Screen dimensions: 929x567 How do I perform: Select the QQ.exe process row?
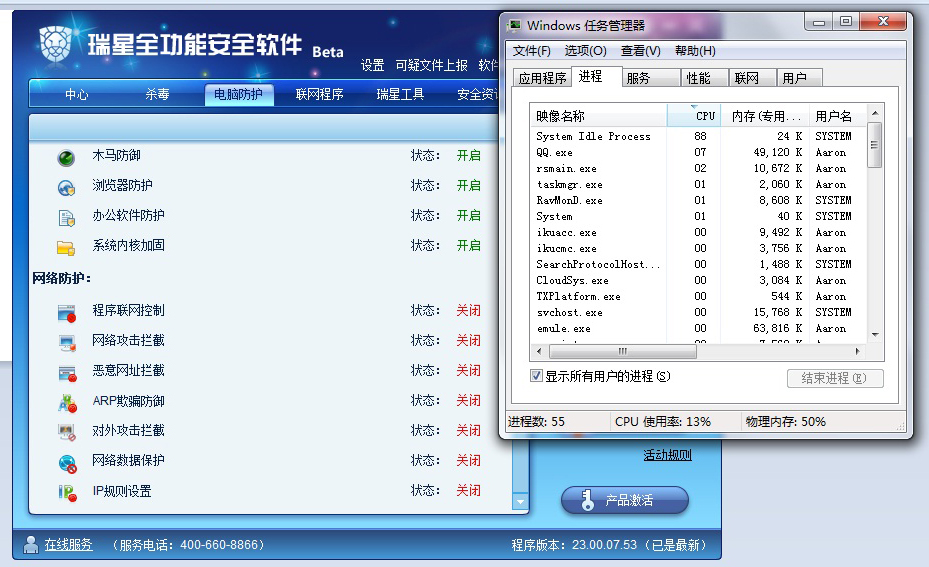pos(699,152)
